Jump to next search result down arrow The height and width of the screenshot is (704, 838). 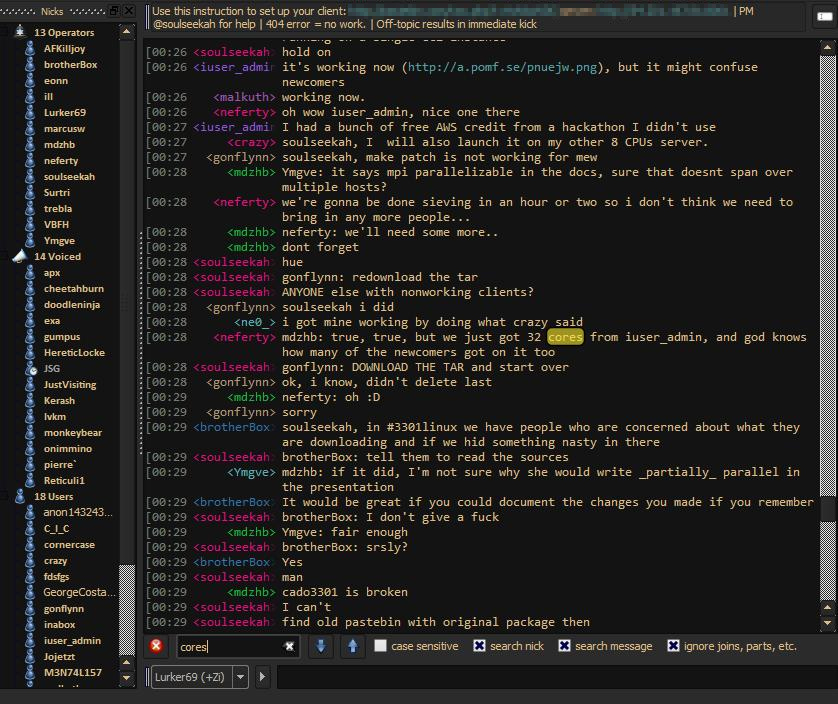[x=322, y=646]
